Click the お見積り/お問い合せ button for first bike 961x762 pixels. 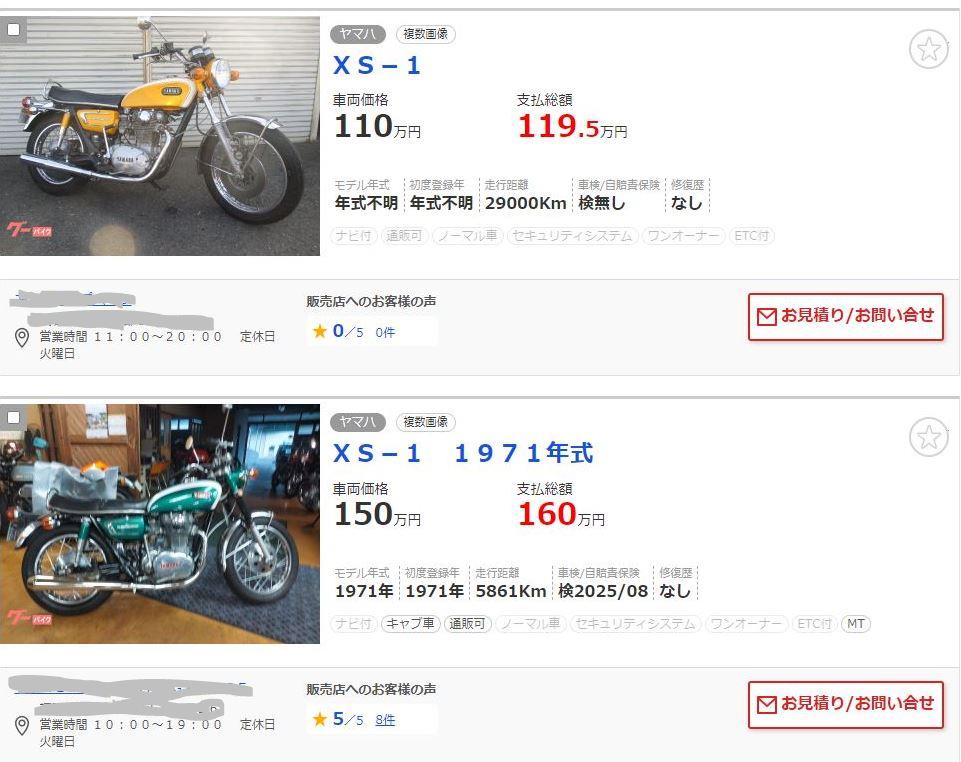tap(846, 316)
